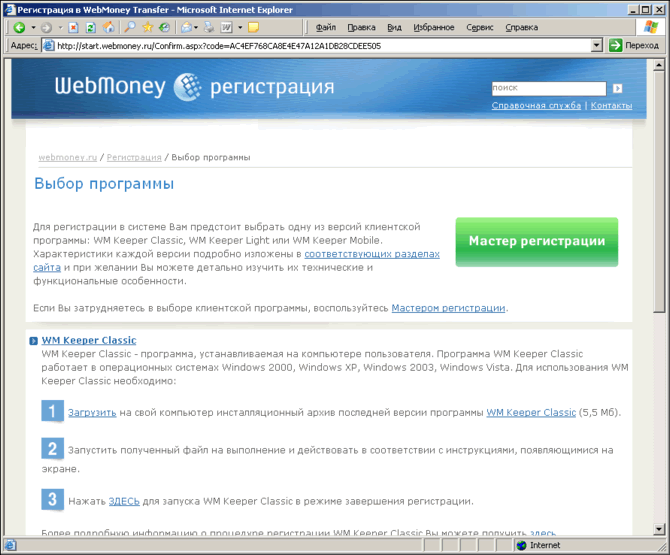Click the Search magnifier toolbar icon
This screenshot has width=670, height=555.
129,27
